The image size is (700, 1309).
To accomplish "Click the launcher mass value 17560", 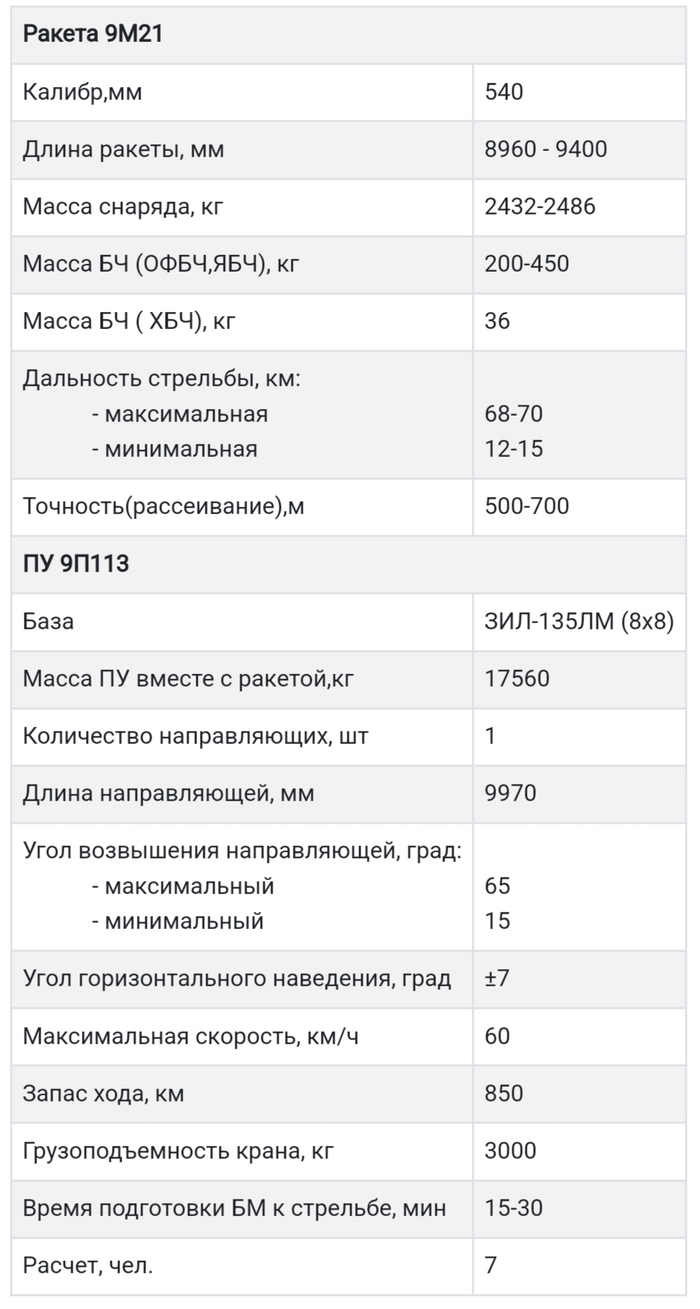I will [x=517, y=679].
